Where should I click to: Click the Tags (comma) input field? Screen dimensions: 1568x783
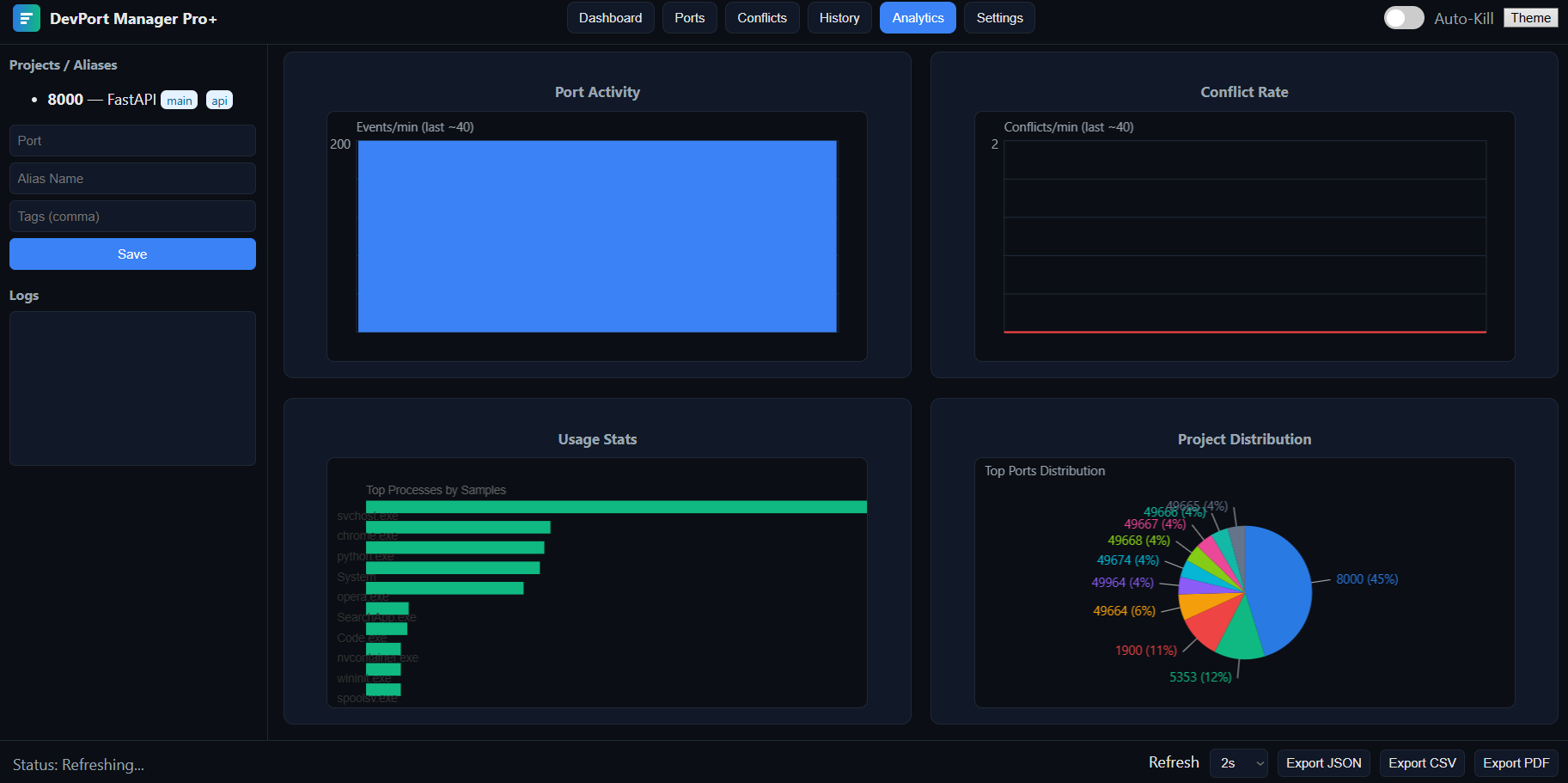[132, 217]
